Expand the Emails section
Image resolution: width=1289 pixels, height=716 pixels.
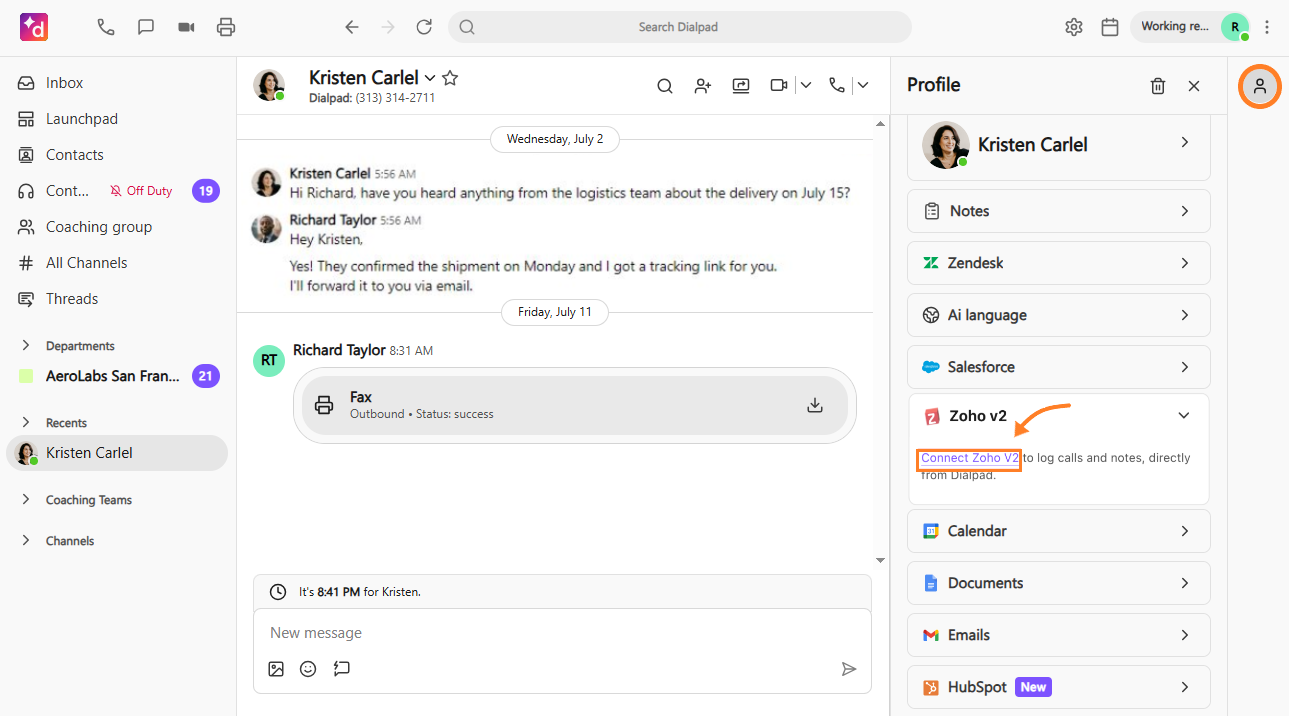(1059, 635)
